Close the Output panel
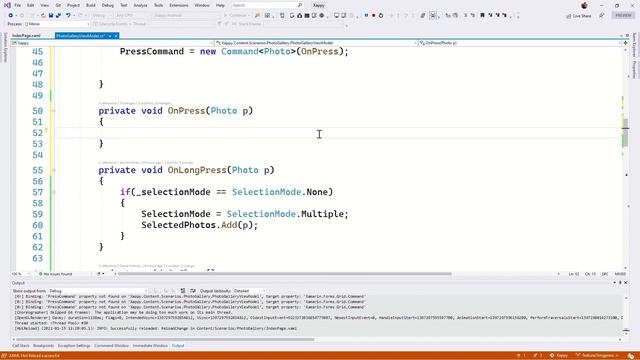The image size is (640, 360). pos(625,282)
